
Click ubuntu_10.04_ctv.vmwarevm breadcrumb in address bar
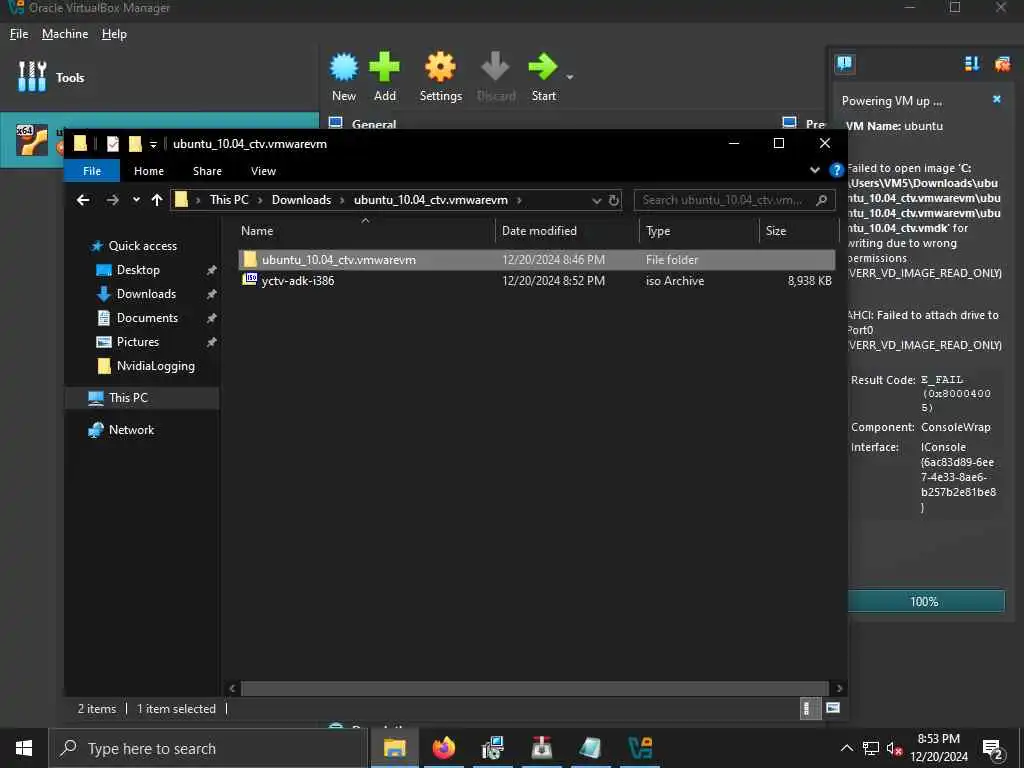[x=430, y=200]
